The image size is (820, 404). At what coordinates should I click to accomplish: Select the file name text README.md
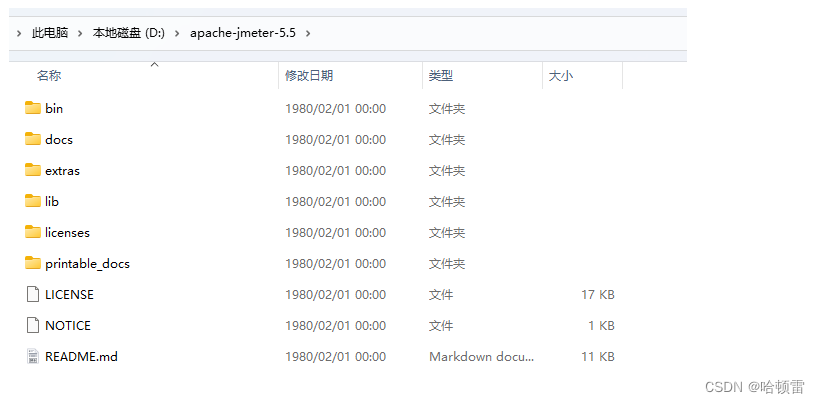(82, 357)
